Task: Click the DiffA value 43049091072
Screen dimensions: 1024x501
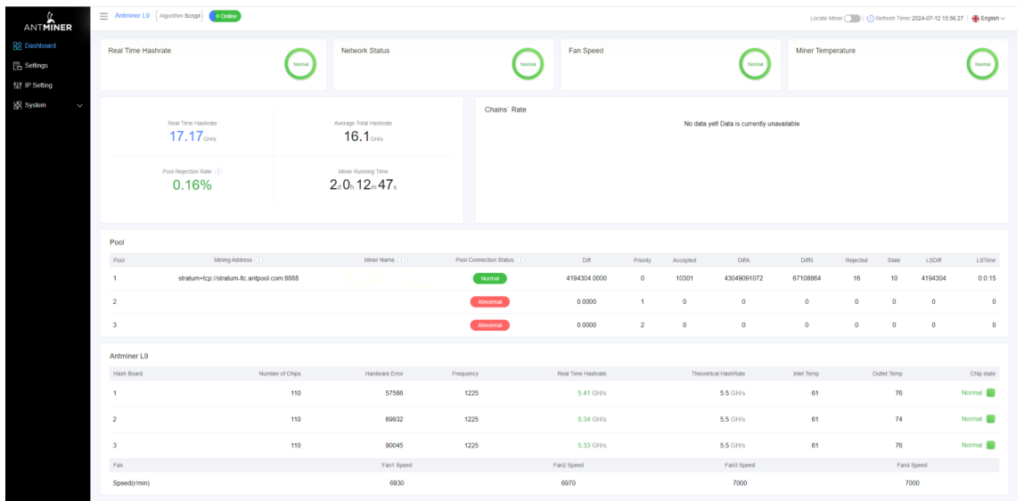Action: point(743,278)
